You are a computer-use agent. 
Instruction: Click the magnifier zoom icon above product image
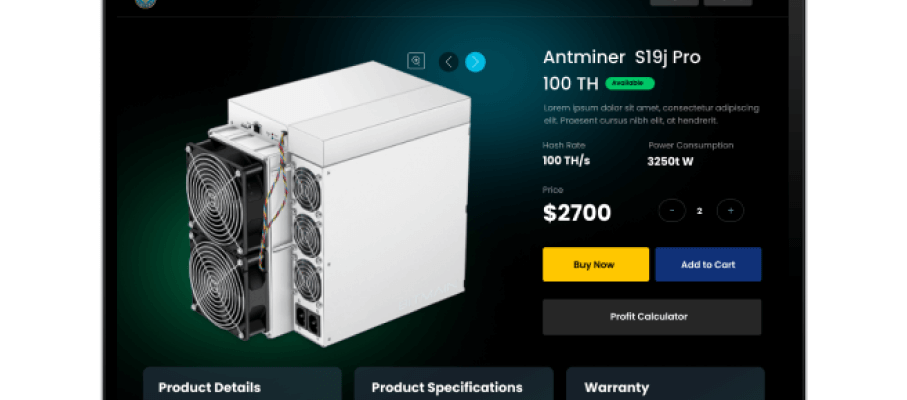416,61
